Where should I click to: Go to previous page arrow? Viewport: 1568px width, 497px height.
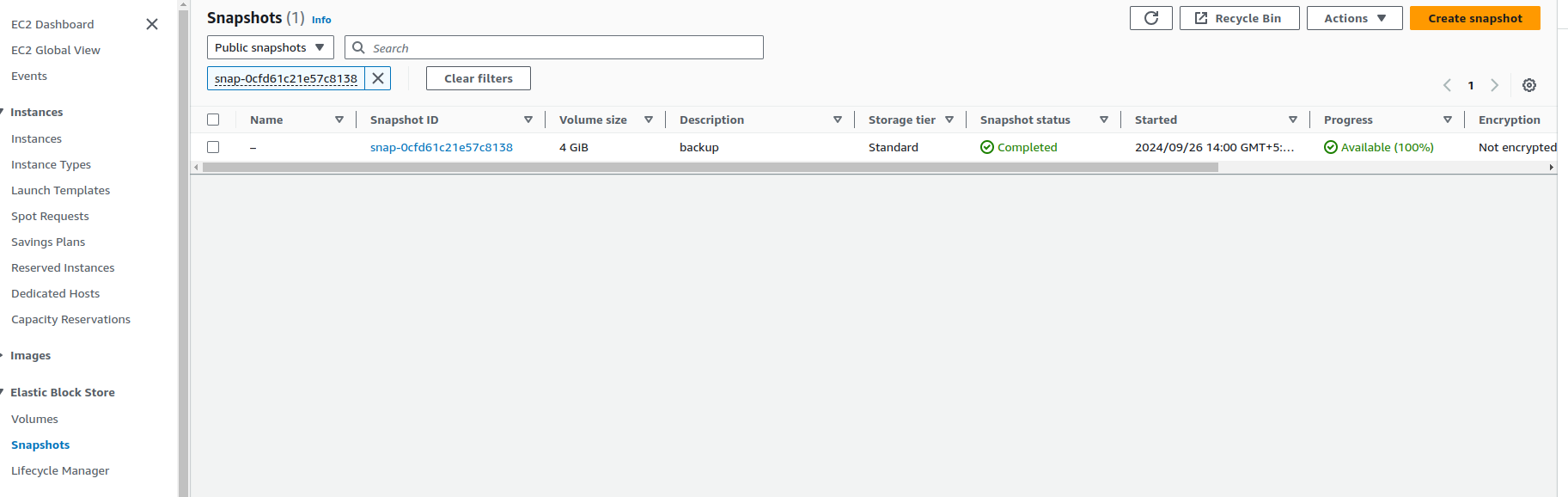coord(1447,85)
